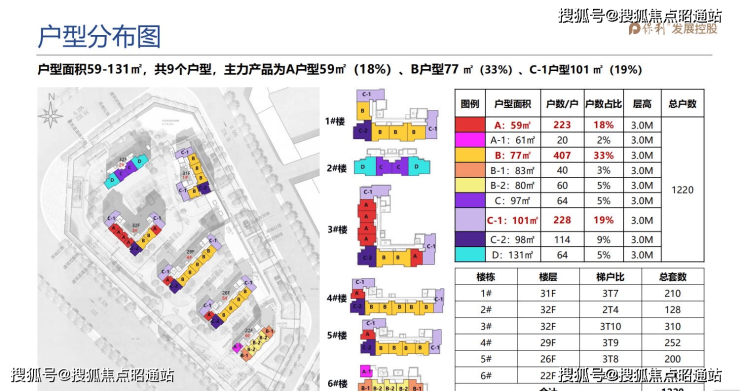This screenshot has height=391, width=740.
Task: Open the 5#楼 floor plan thumbnail
Action: tap(401, 337)
